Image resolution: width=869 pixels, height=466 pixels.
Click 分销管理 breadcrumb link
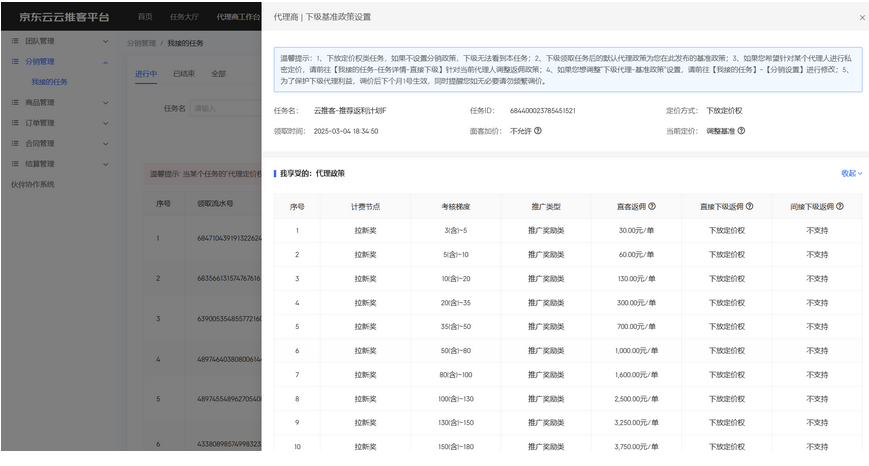point(141,43)
